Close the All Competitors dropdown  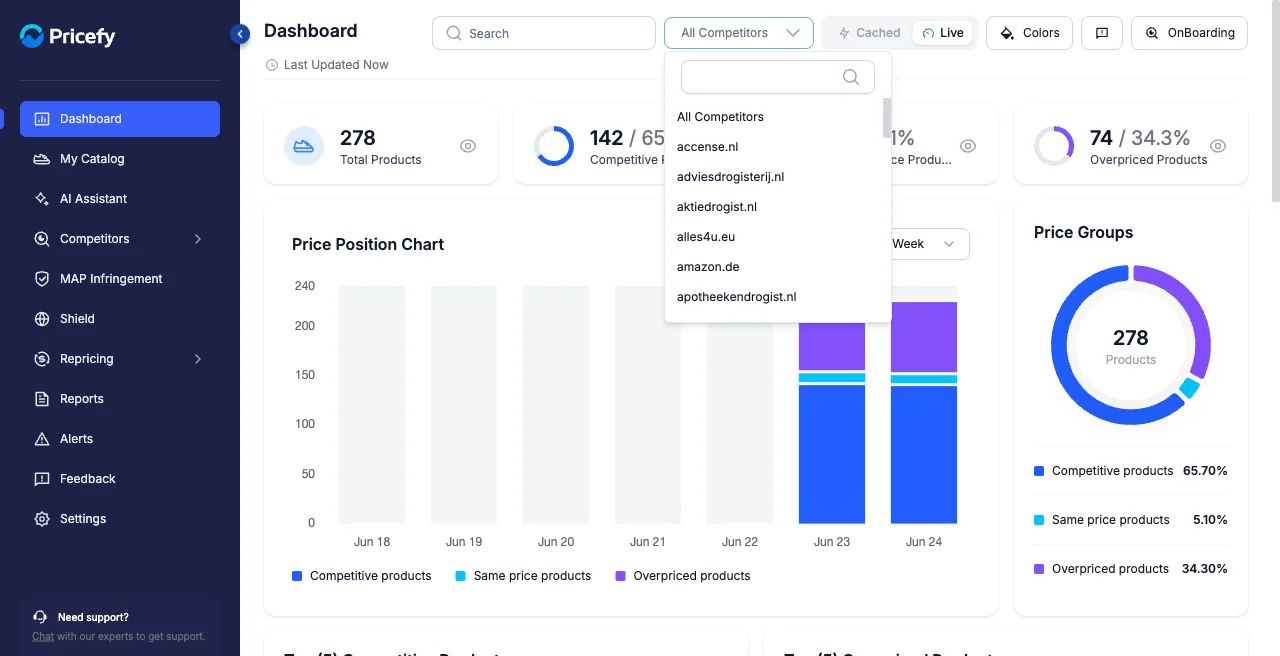point(739,33)
